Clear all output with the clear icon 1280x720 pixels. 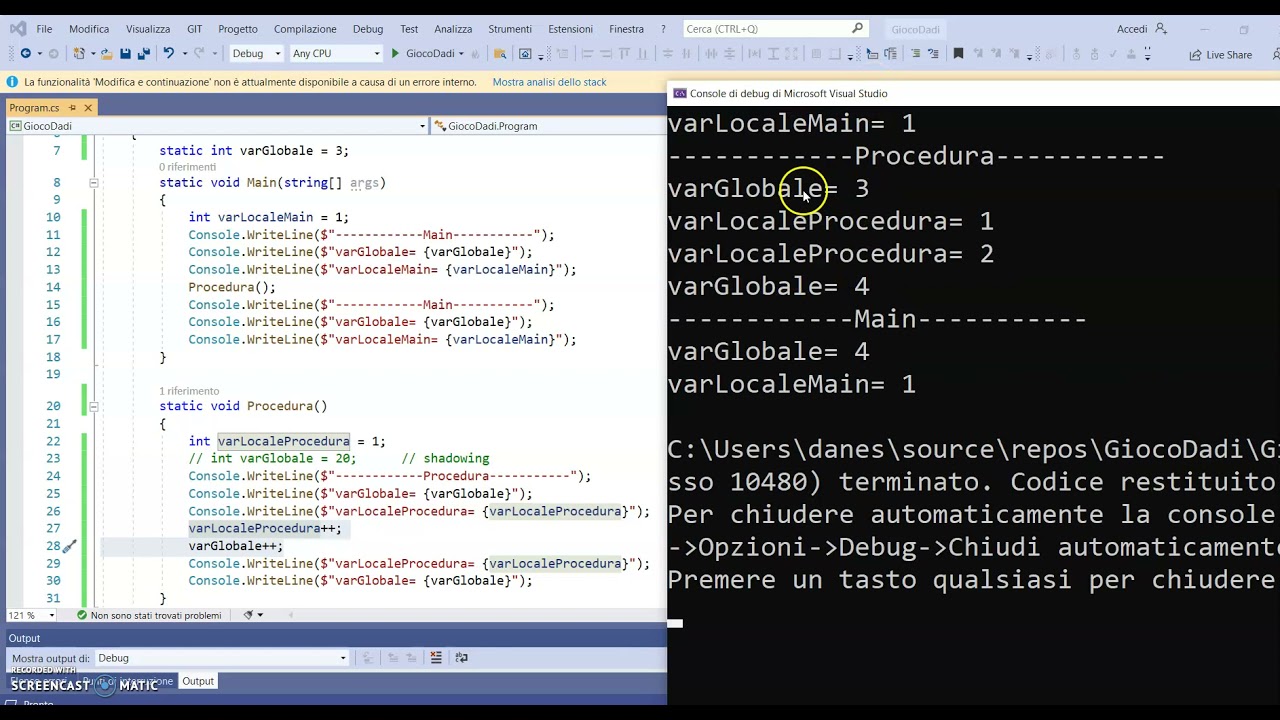[436, 657]
